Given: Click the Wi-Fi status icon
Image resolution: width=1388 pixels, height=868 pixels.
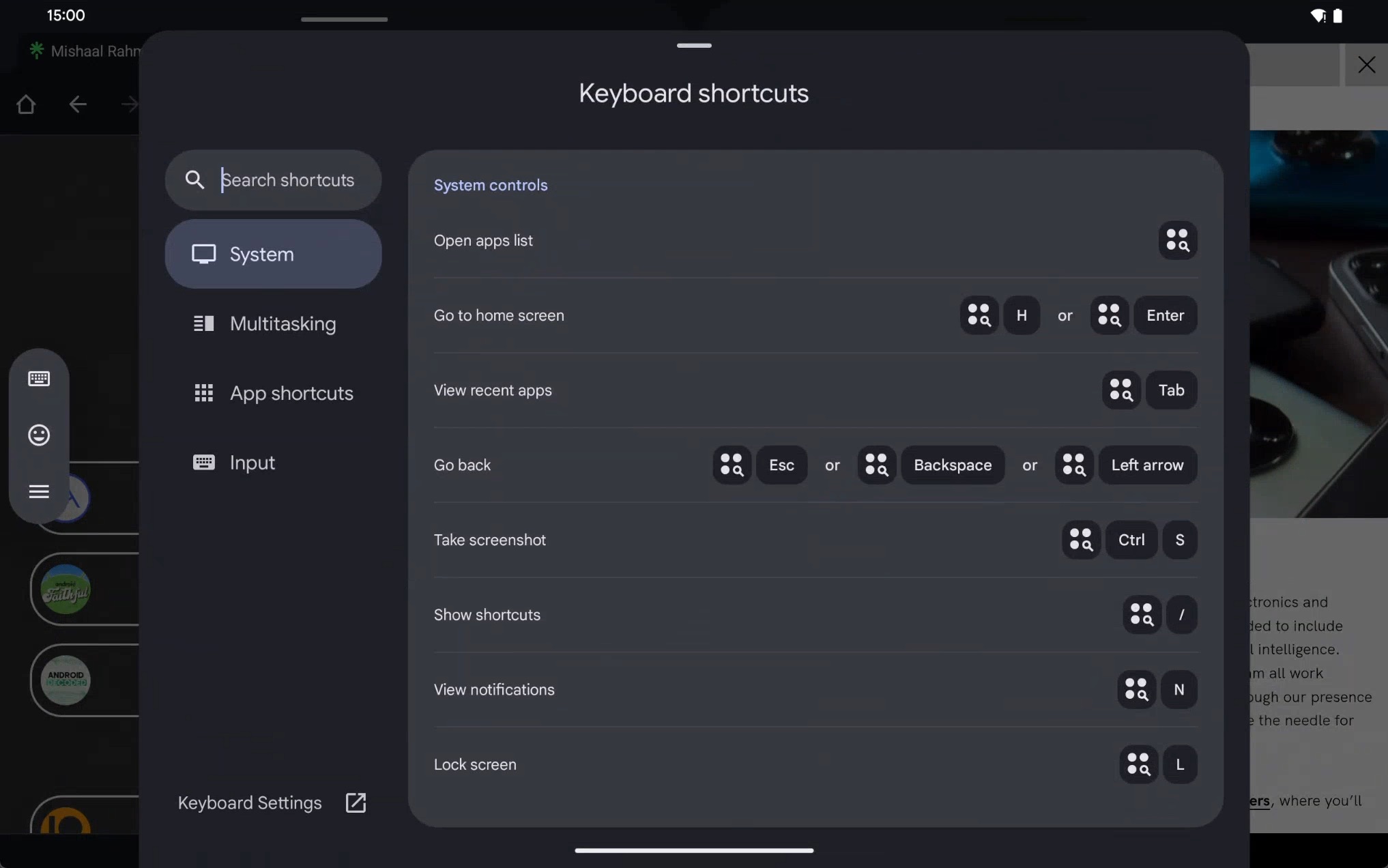Looking at the screenshot, I should coord(1317,16).
